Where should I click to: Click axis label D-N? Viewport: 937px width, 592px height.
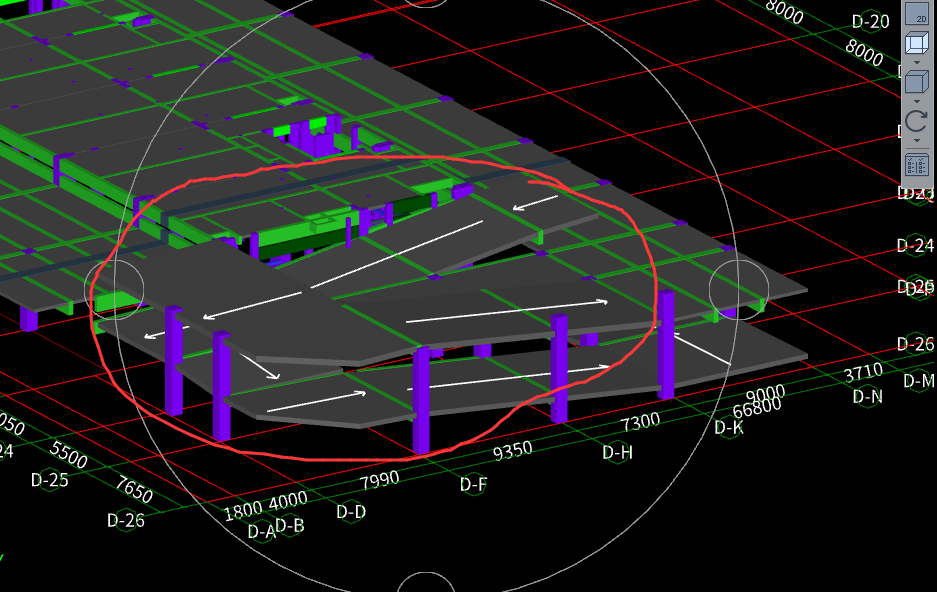click(867, 397)
